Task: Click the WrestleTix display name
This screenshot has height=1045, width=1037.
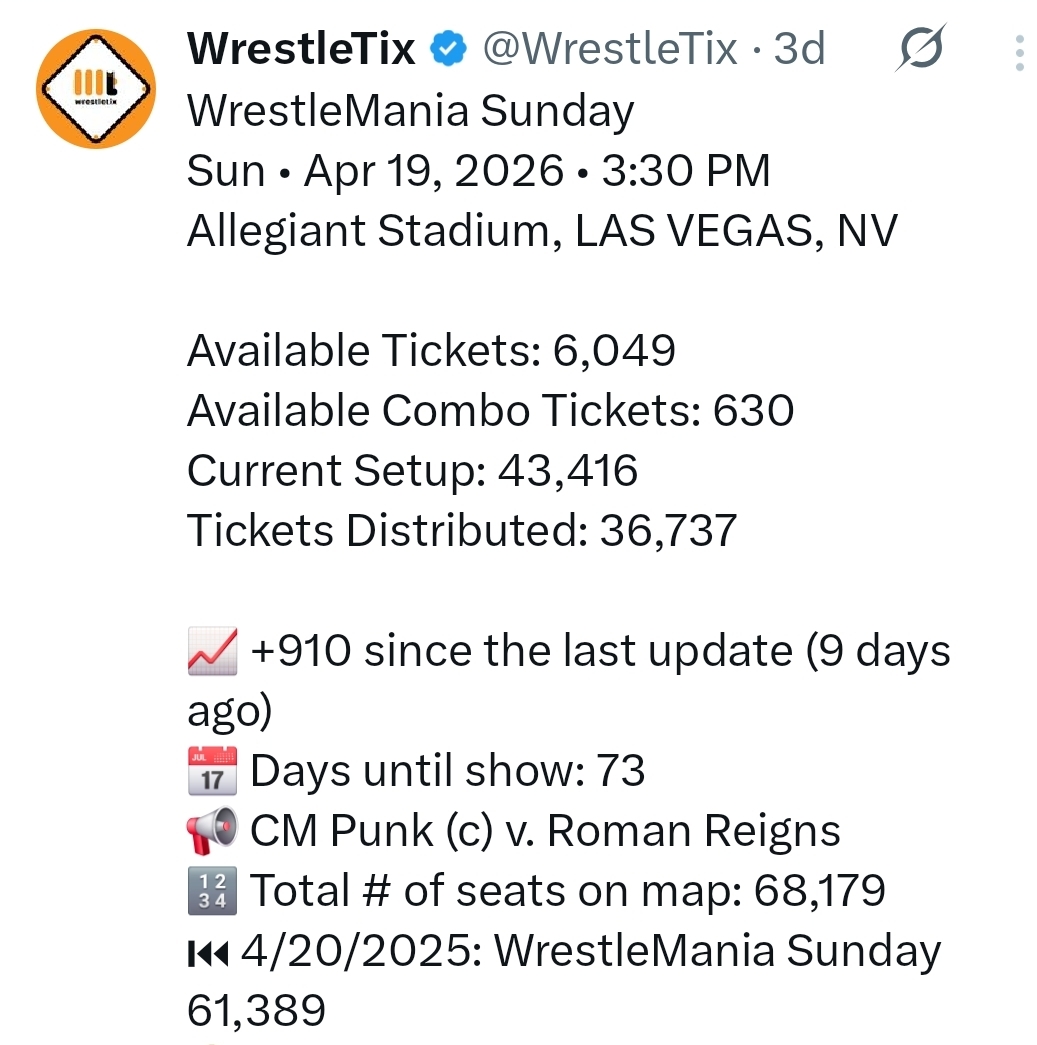Action: point(301,49)
